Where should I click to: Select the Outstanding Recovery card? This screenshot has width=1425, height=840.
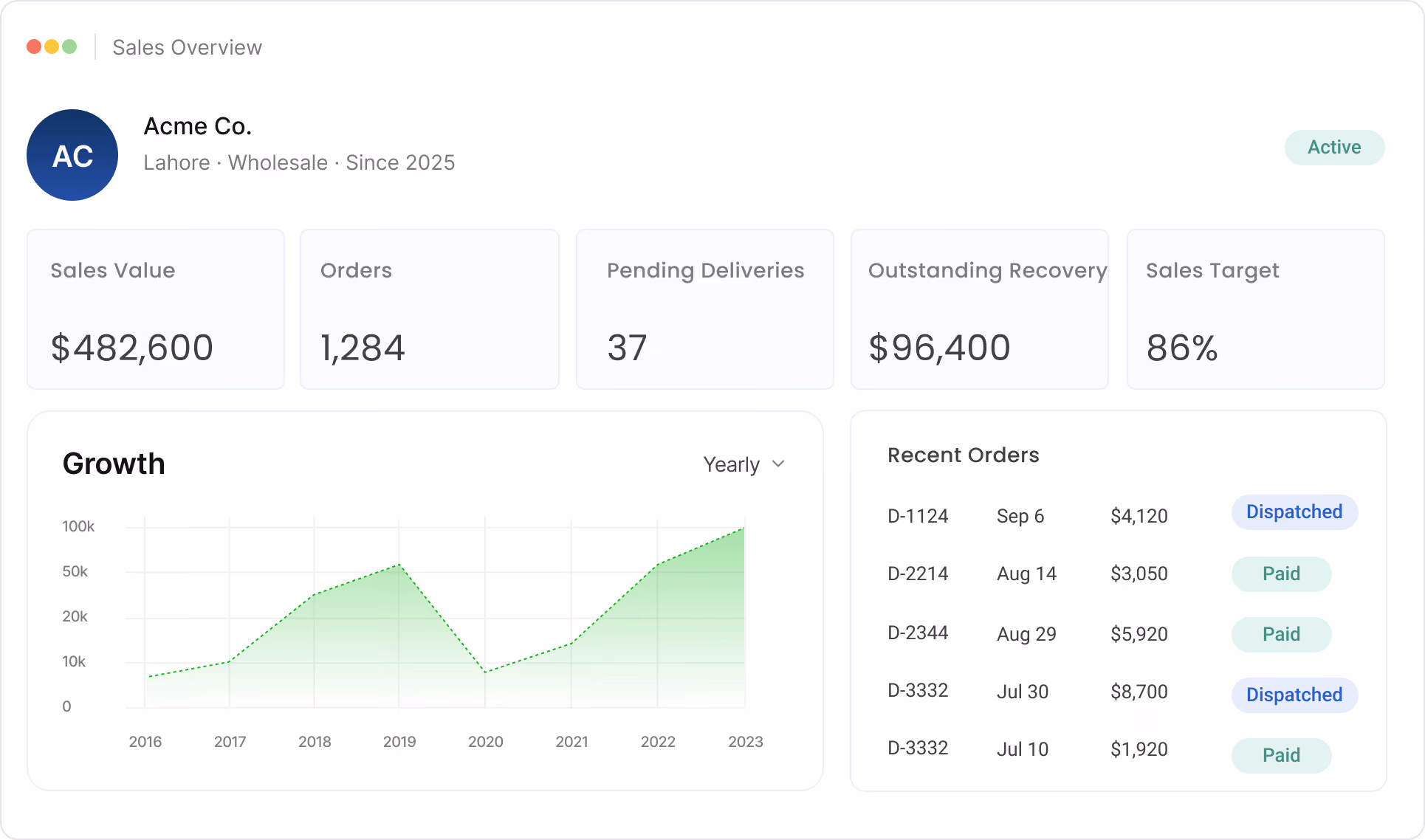[x=980, y=309]
